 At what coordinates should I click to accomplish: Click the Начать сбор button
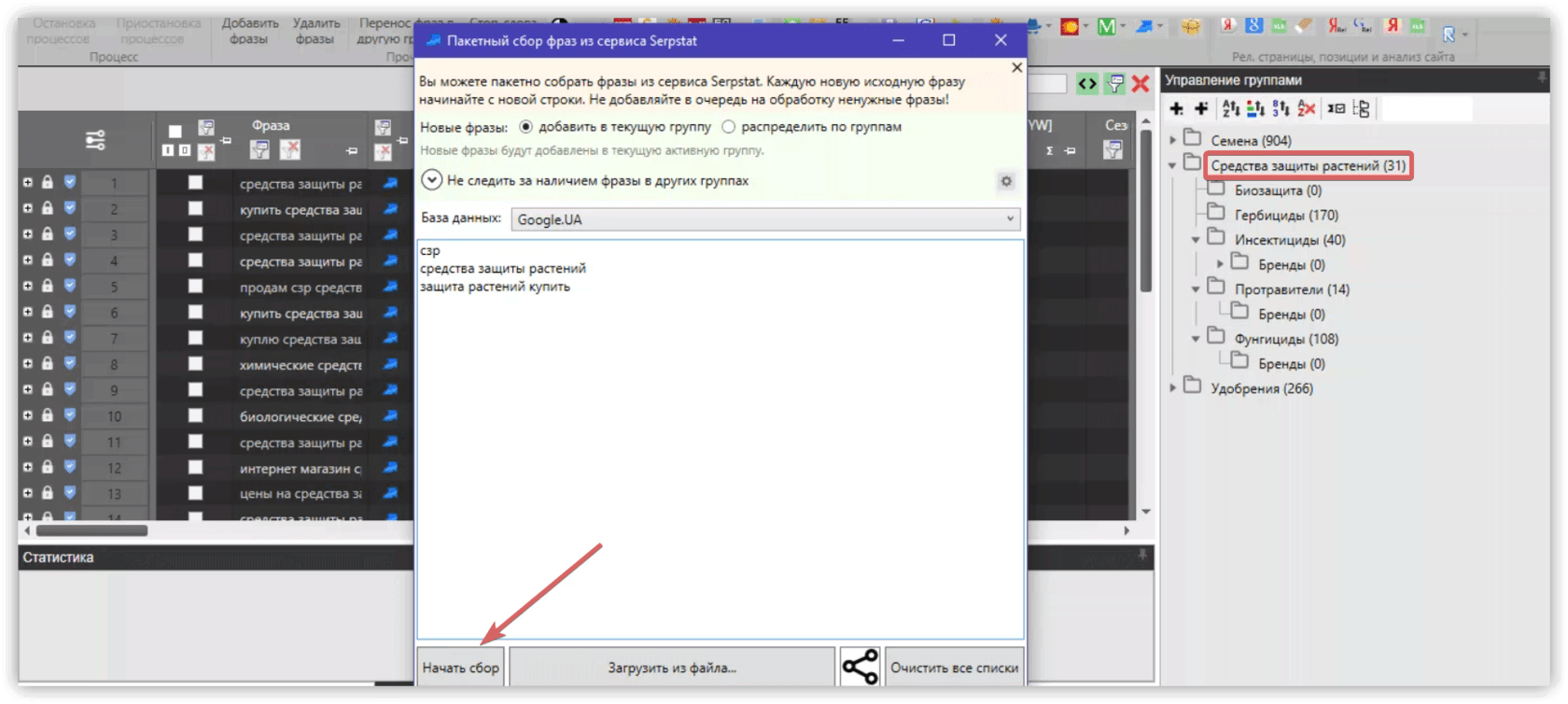[460, 668]
